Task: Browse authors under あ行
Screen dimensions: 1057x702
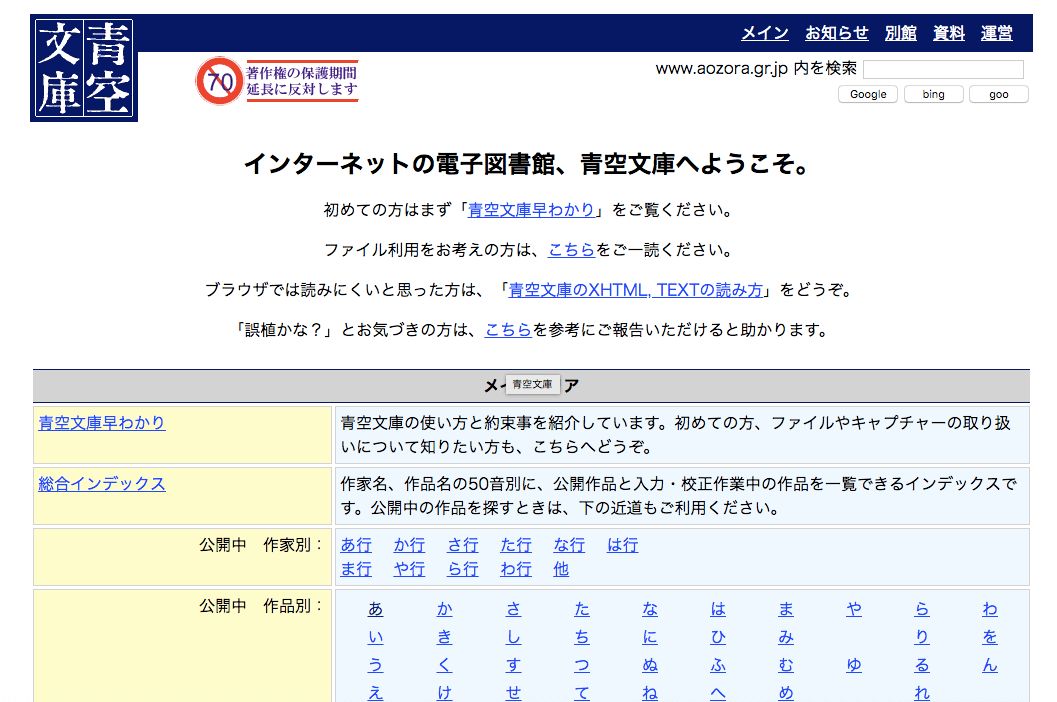Action: pyautogui.click(x=356, y=545)
